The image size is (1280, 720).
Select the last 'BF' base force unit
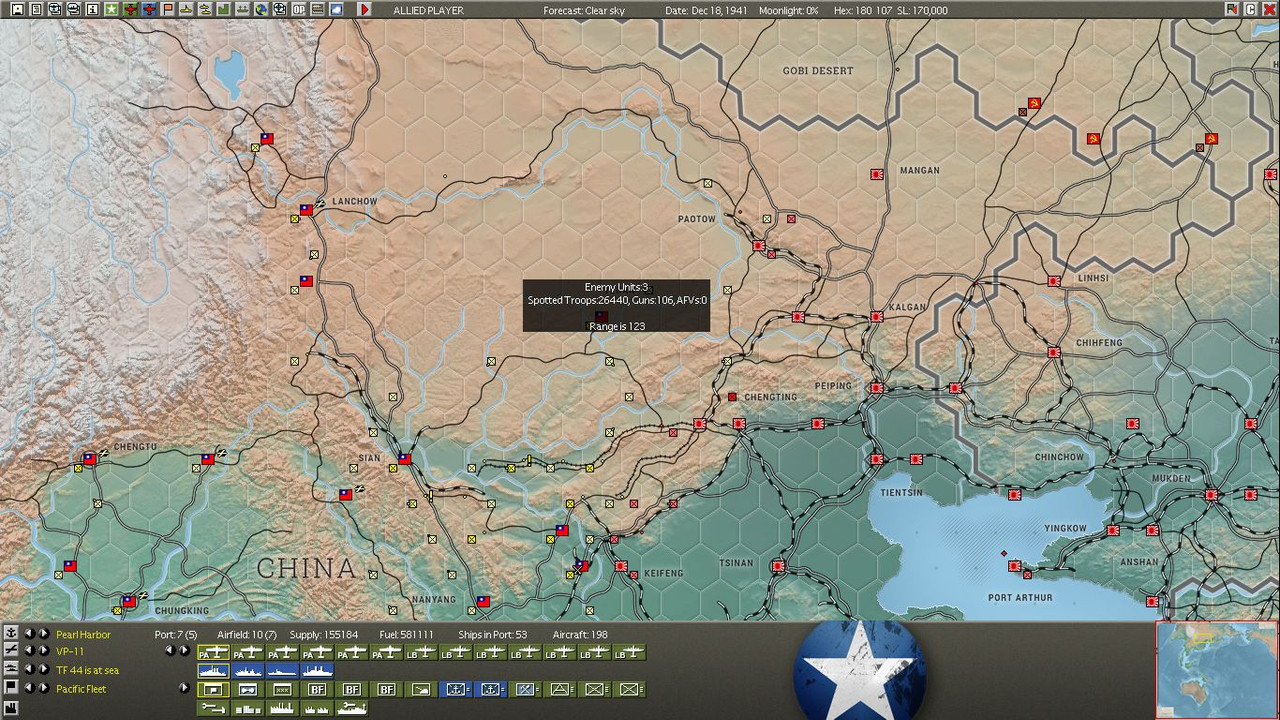tap(386, 689)
